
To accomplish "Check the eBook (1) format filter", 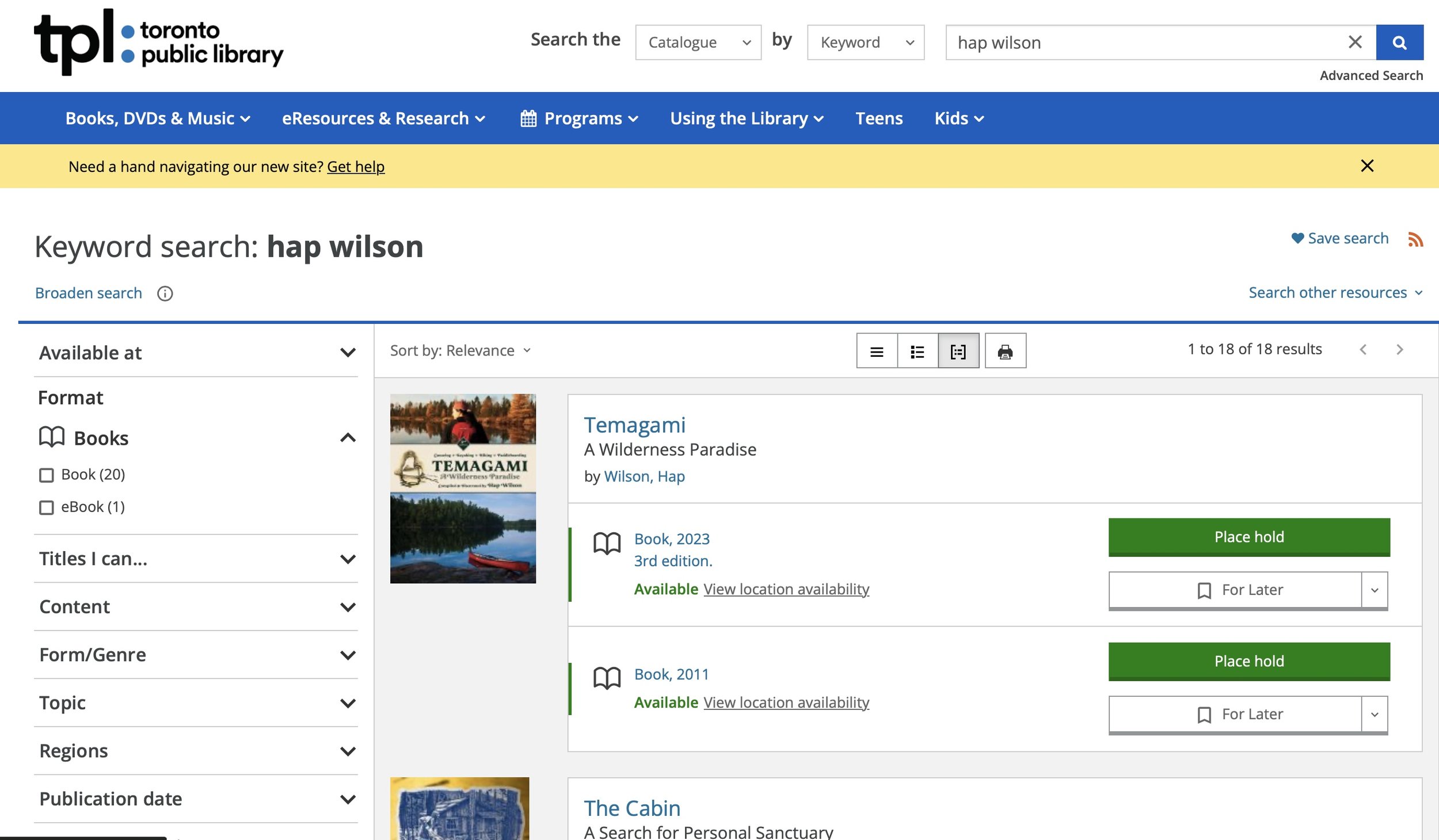I will (47, 507).
